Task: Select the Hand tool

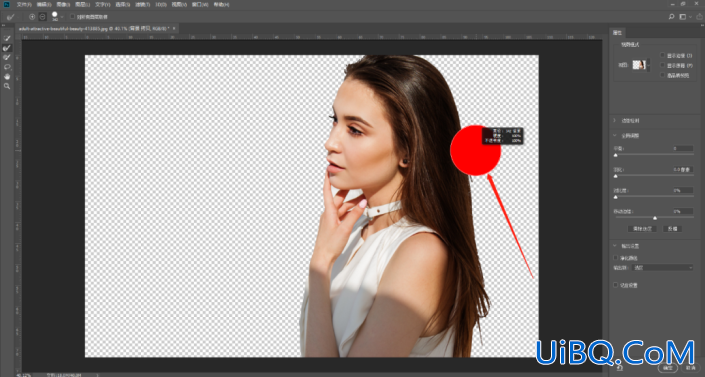Action: tap(7, 76)
